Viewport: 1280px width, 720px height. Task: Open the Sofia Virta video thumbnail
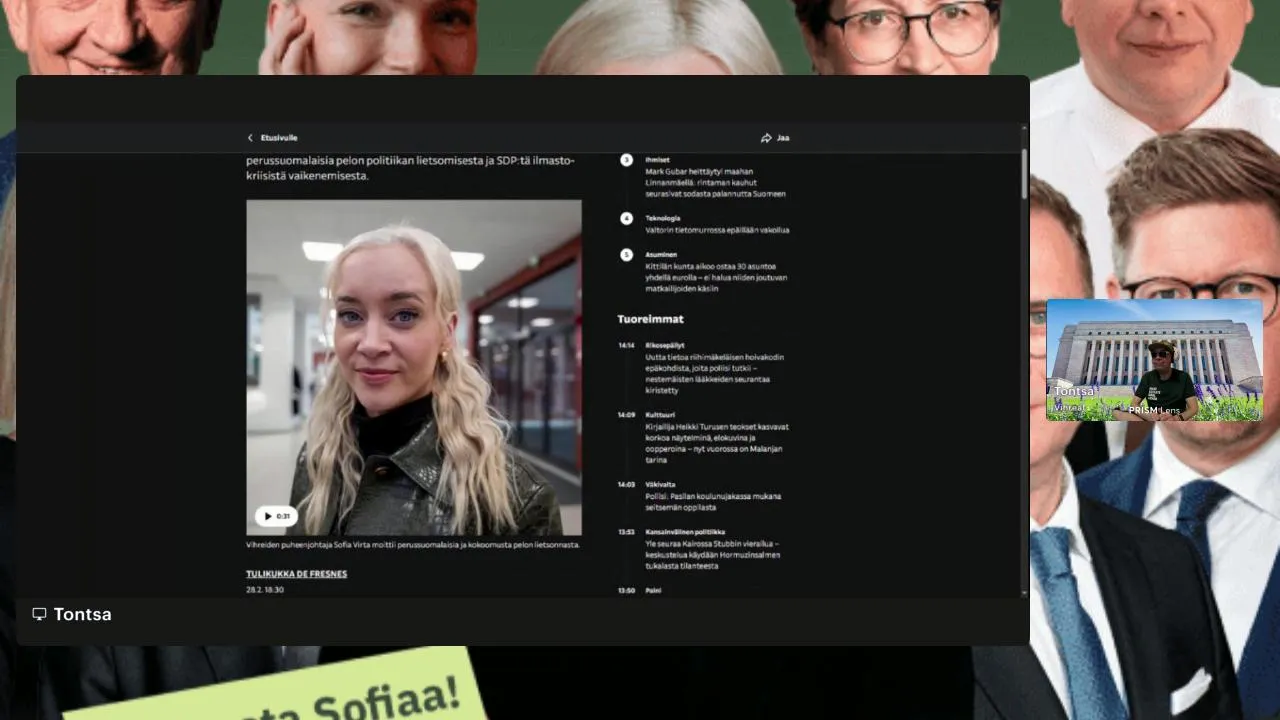pos(414,367)
